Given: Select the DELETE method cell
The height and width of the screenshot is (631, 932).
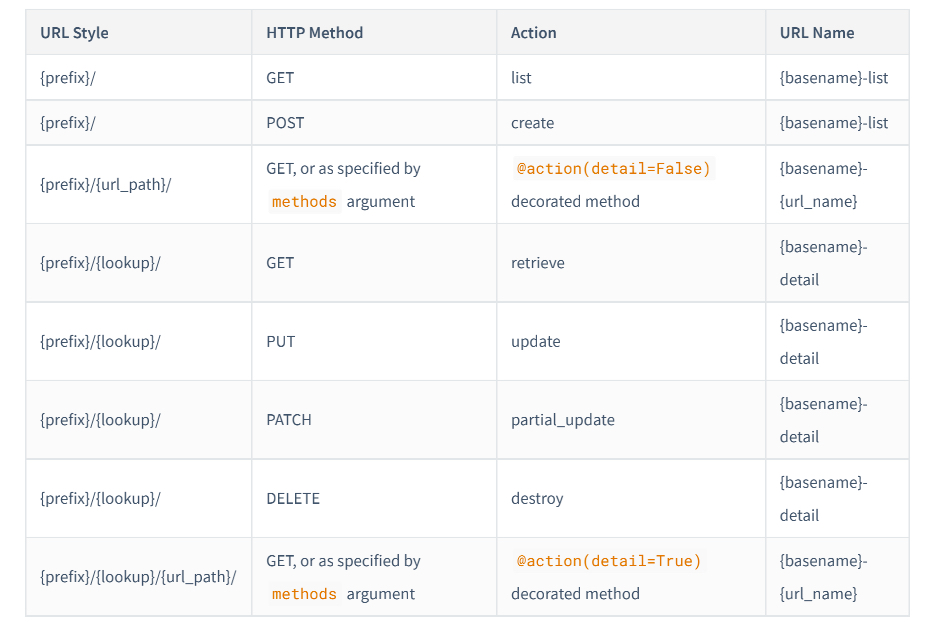Looking at the screenshot, I should tap(293, 499).
